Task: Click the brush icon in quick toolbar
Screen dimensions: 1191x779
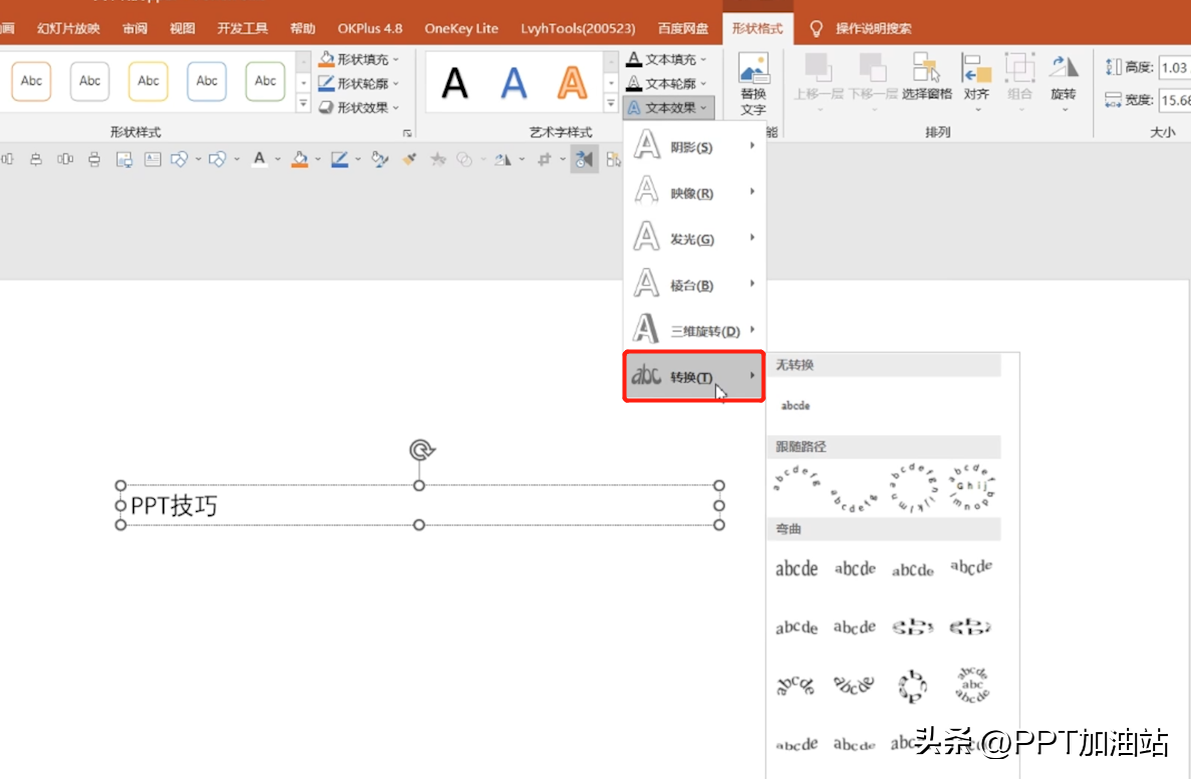Action: (x=409, y=159)
